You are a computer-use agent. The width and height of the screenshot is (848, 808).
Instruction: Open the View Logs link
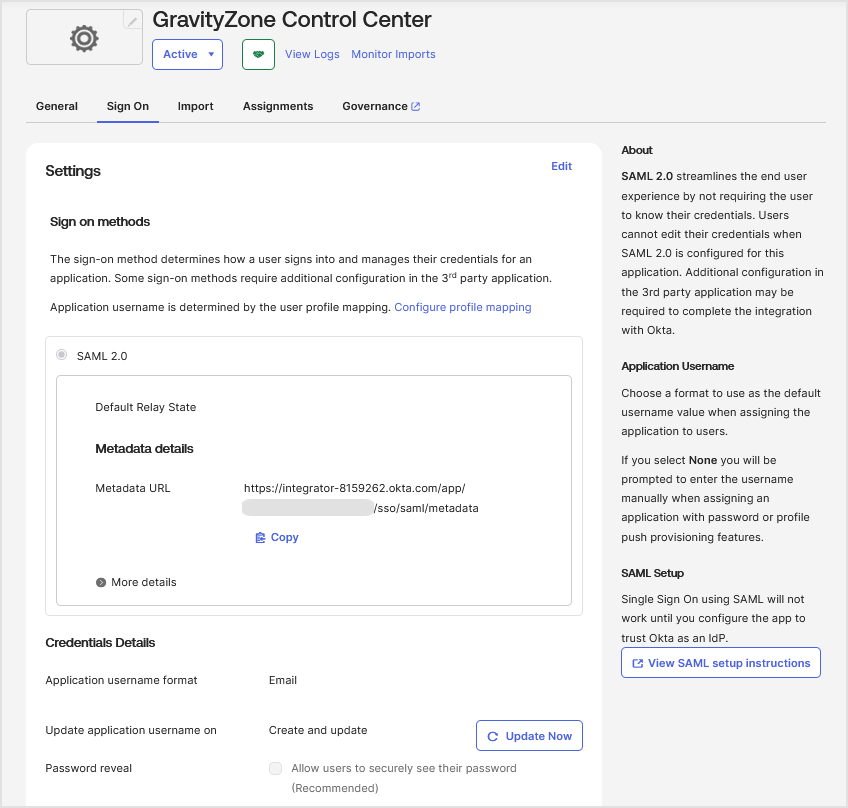click(312, 54)
